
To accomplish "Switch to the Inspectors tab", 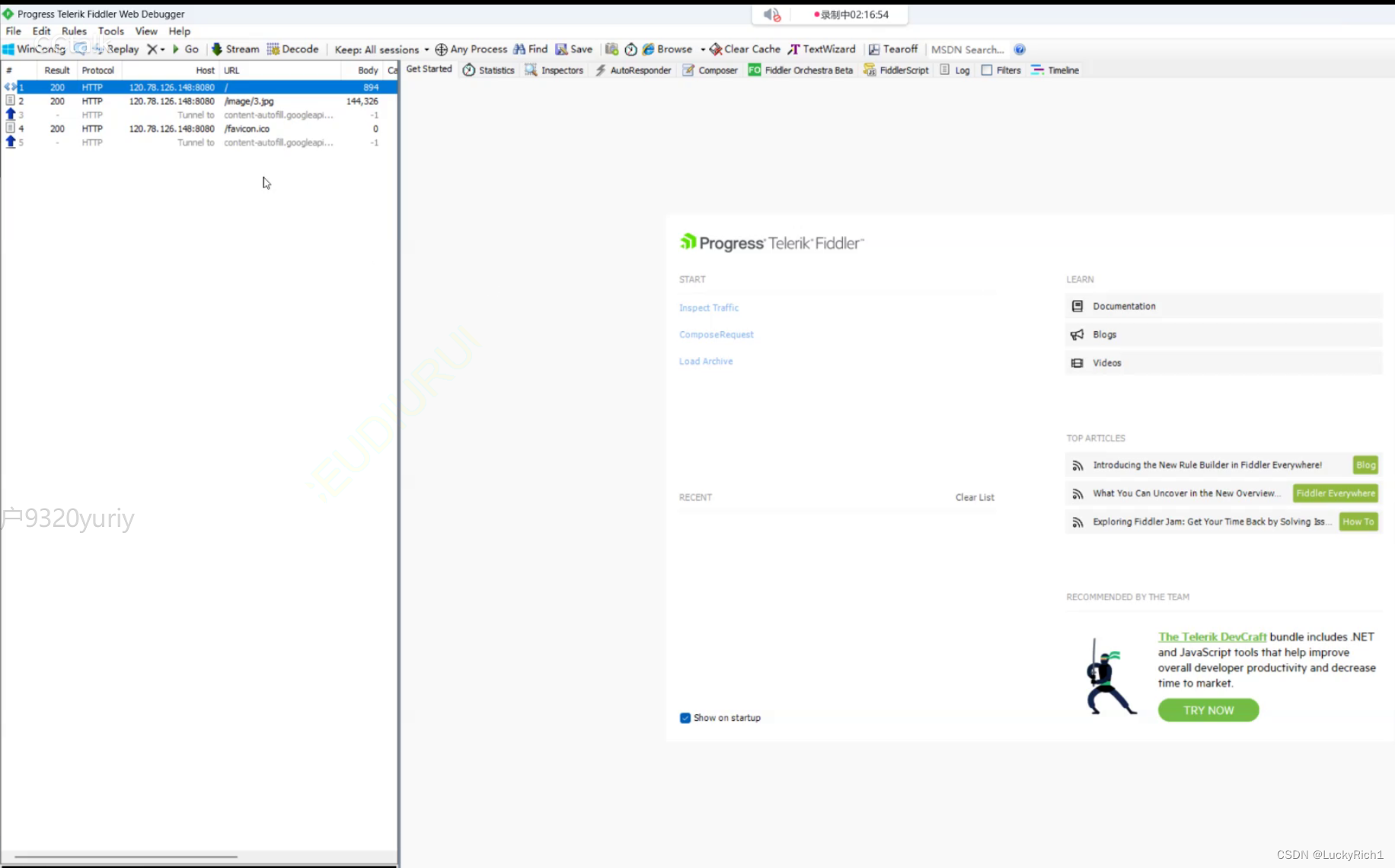I will pyautogui.click(x=554, y=70).
